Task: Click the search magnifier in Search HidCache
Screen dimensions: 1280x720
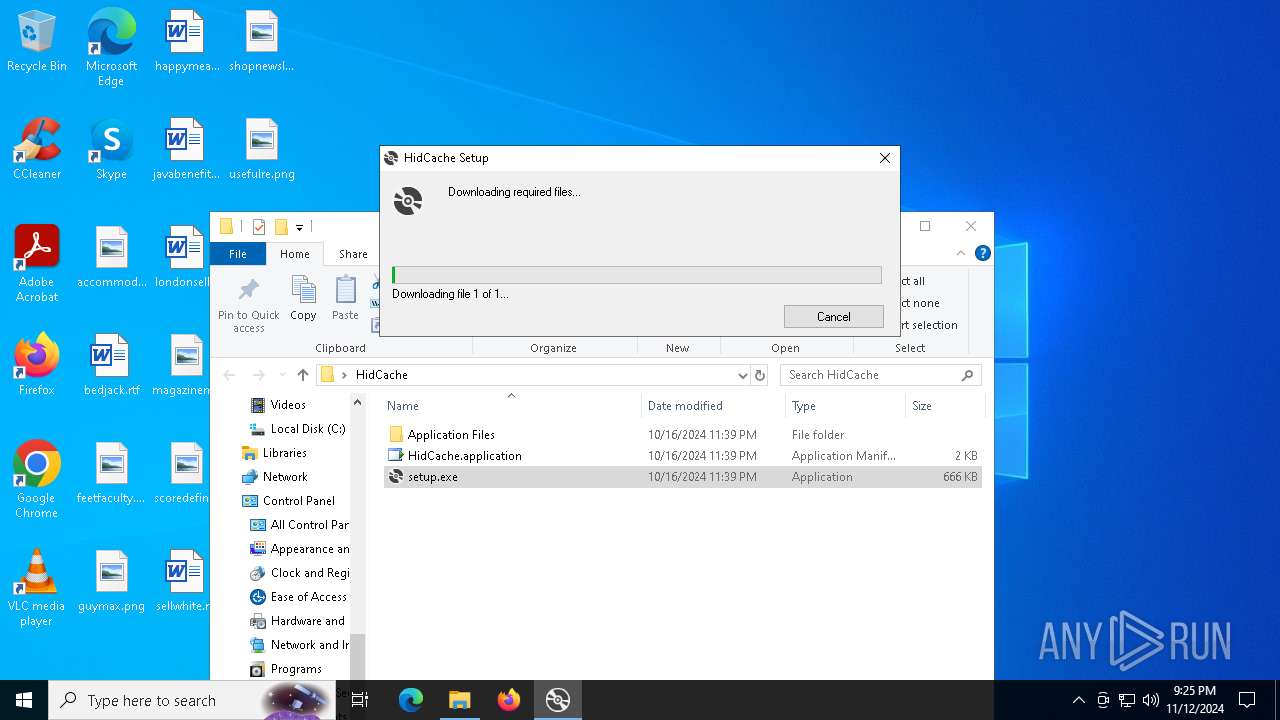Action: (x=967, y=375)
